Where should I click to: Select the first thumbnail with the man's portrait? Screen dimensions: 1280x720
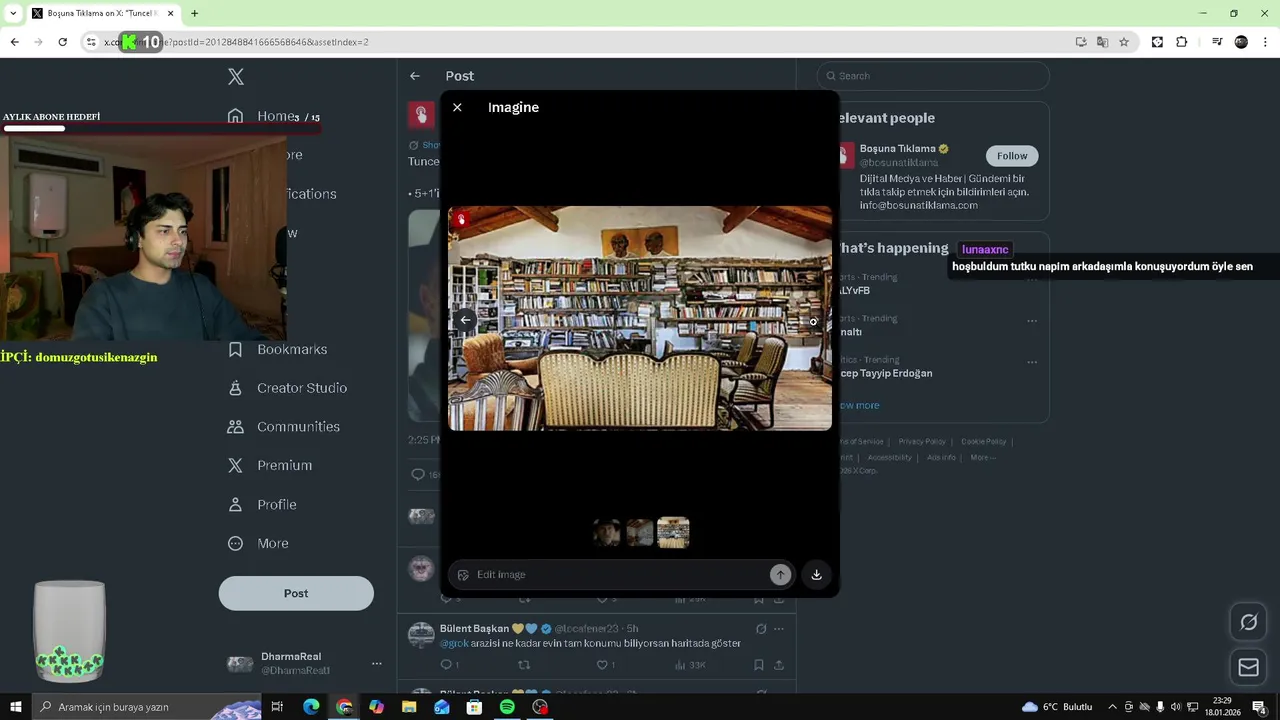pyautogui.click(x=606, y=533)
